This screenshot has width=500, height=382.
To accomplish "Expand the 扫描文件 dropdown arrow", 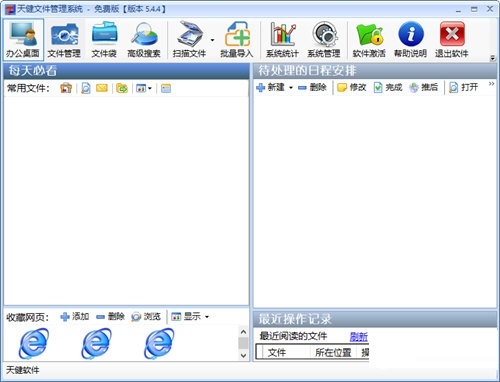I will (x=213, y=40).
